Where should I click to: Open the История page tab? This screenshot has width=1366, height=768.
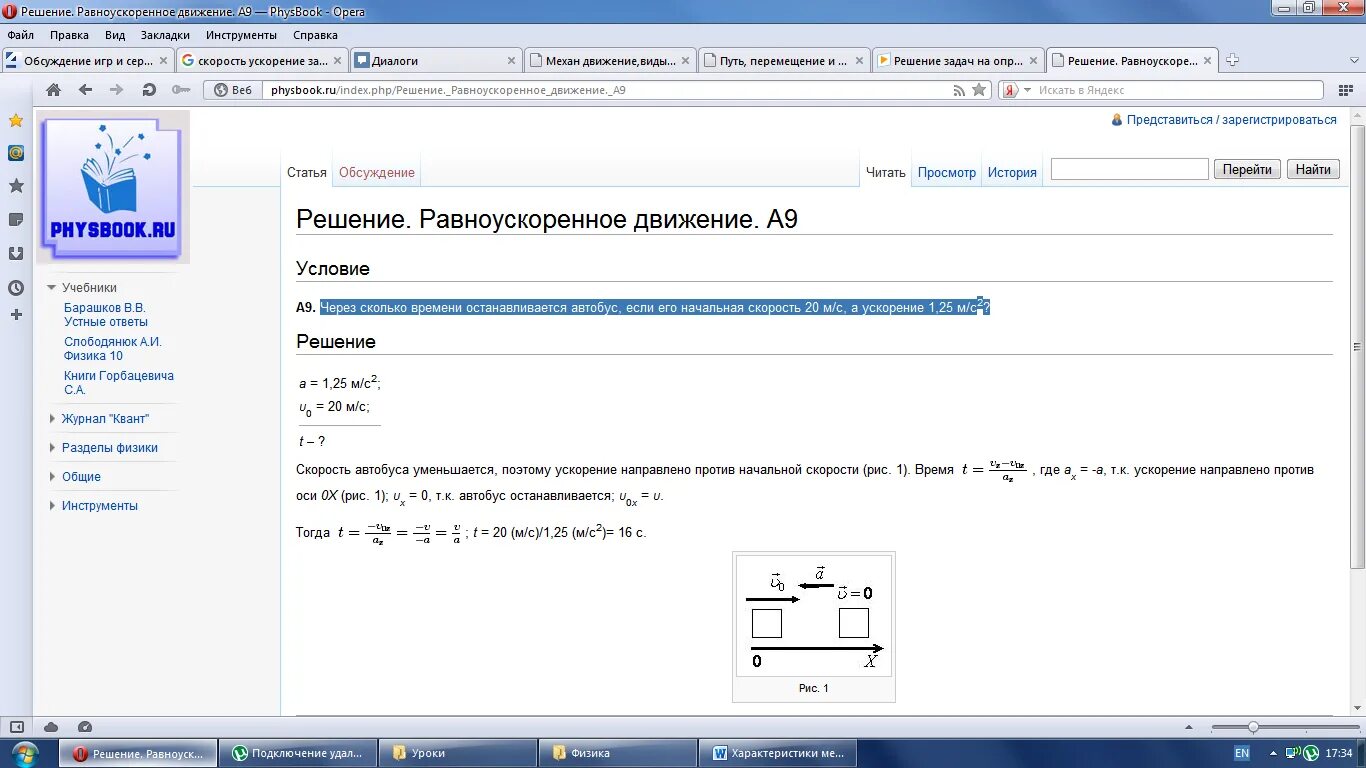[1012, 172]
